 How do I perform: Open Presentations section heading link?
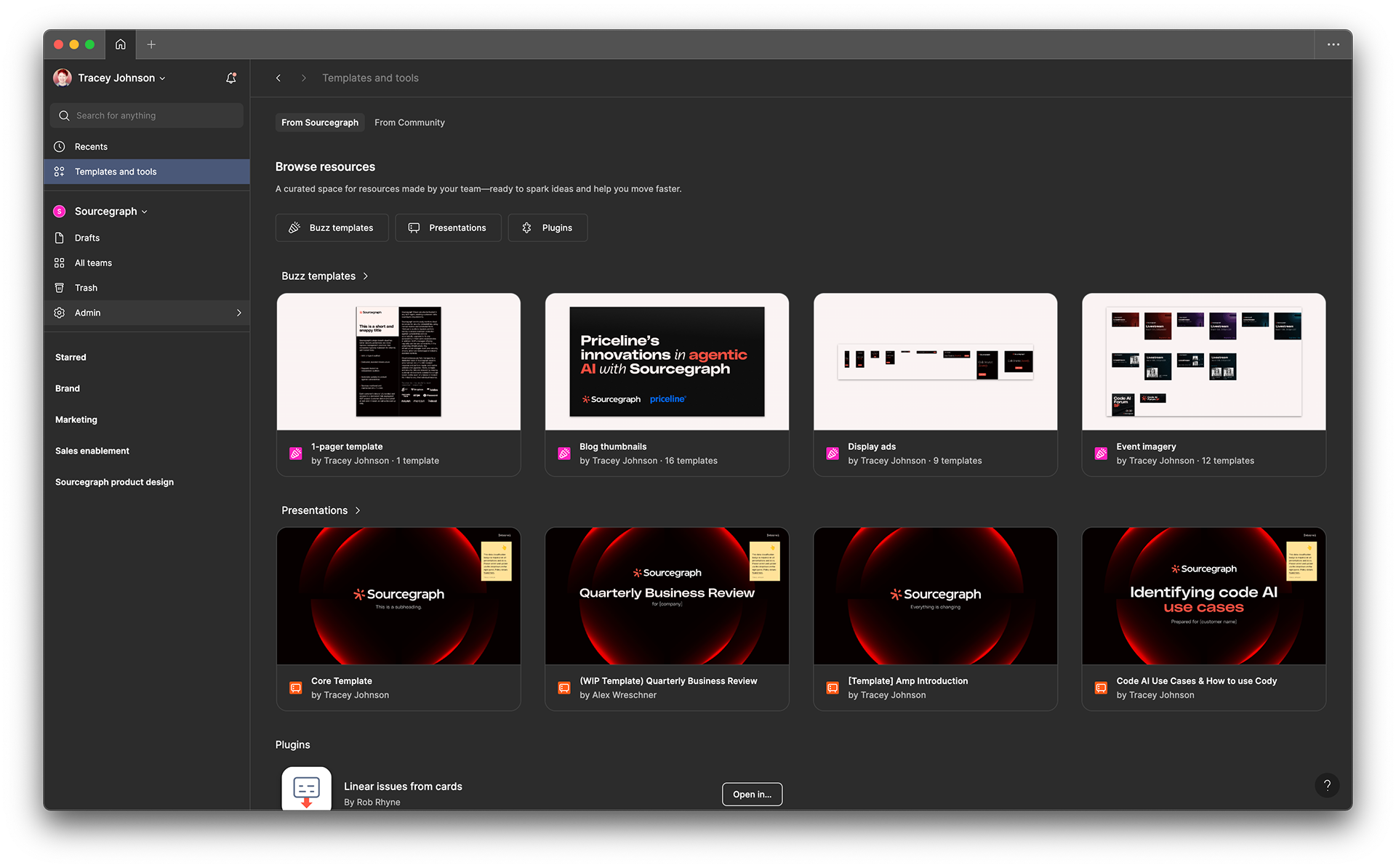(x=314, y=510)
